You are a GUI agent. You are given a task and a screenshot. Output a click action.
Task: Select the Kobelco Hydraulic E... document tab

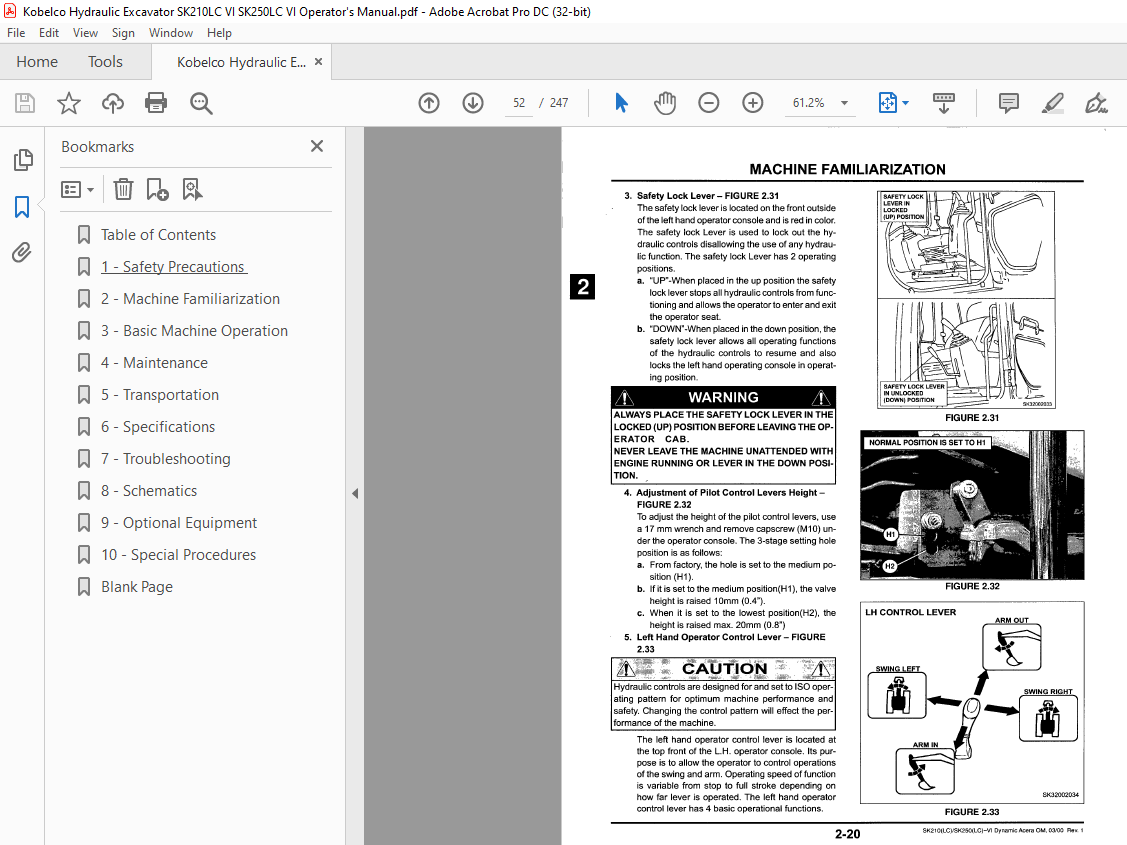coord(241,63)
